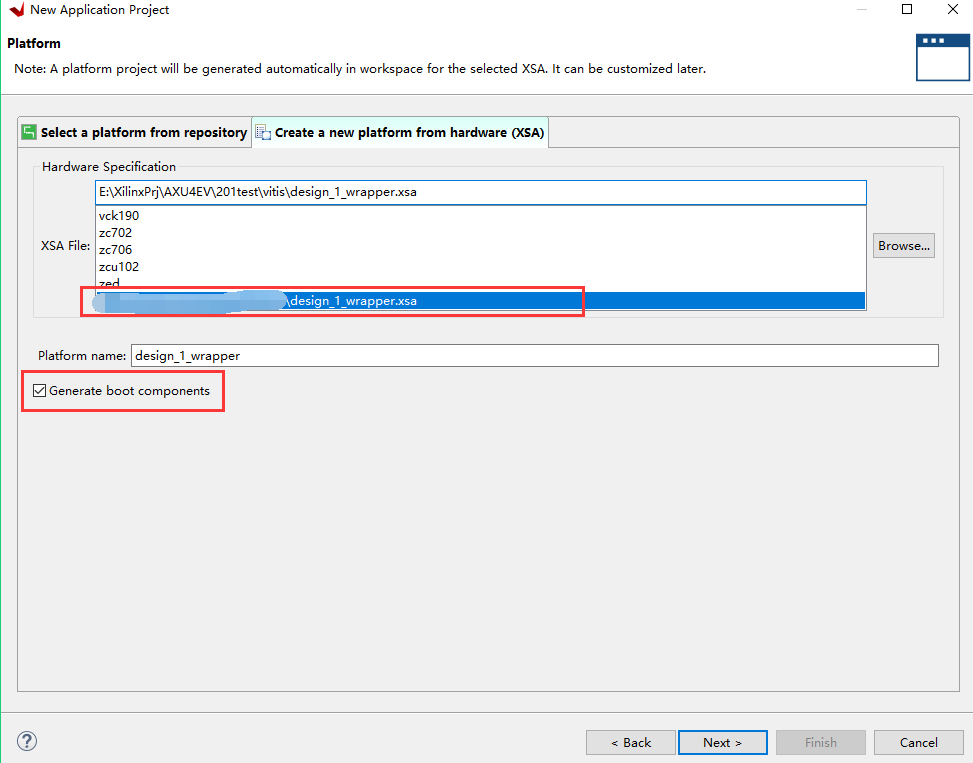
Task: Switch to Create a new platform from hardware (XSA) tab
Action: [x=400, y=132]
